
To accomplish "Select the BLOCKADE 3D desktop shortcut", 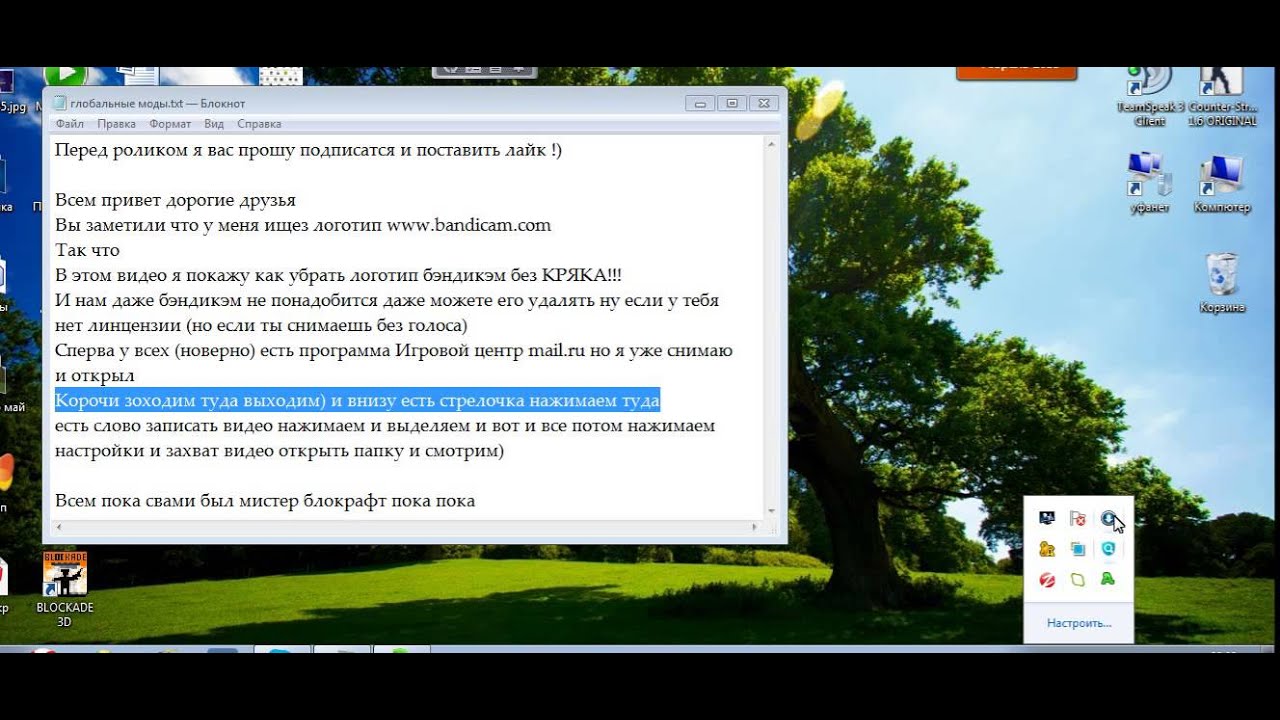I will tap(65, 590).
